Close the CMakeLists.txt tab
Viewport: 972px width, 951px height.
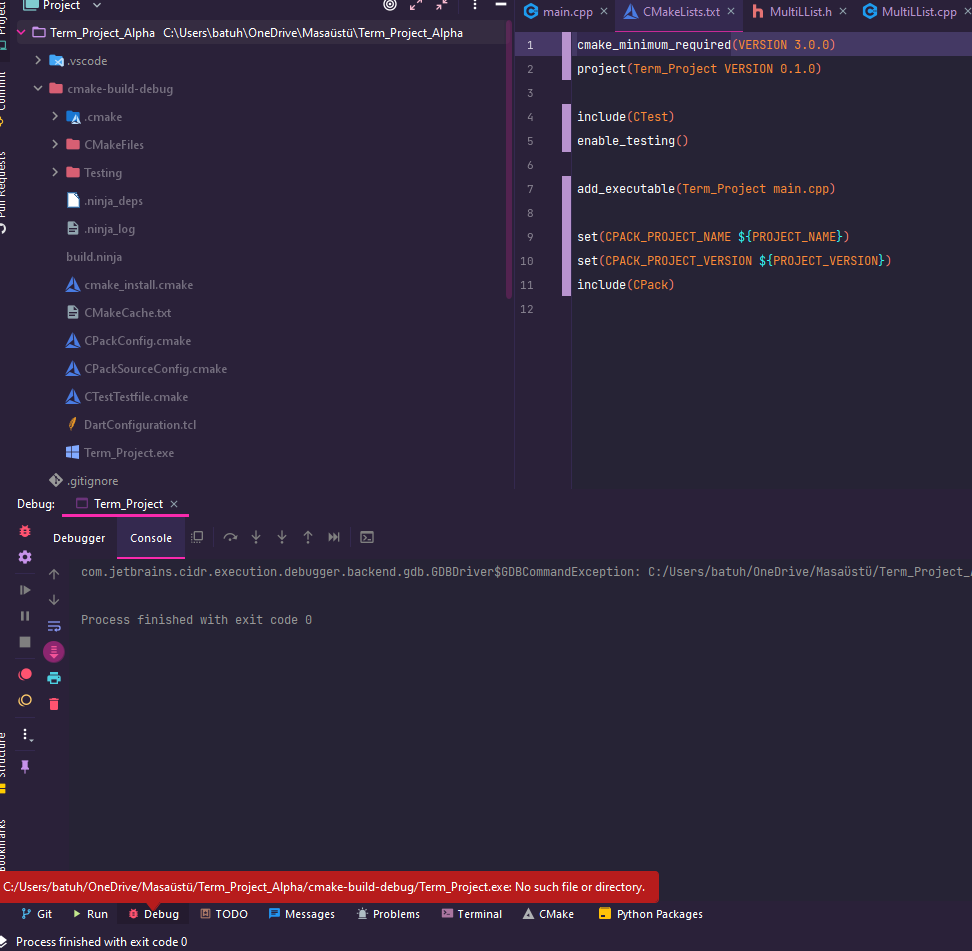coord(731,12)
